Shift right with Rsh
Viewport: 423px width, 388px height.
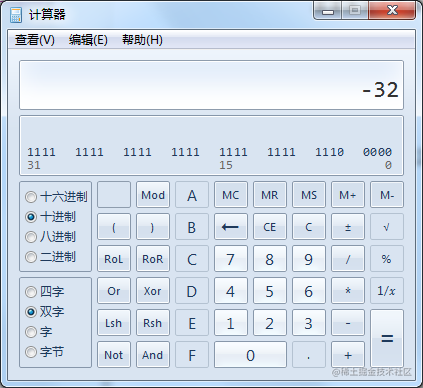click(153, 323)
